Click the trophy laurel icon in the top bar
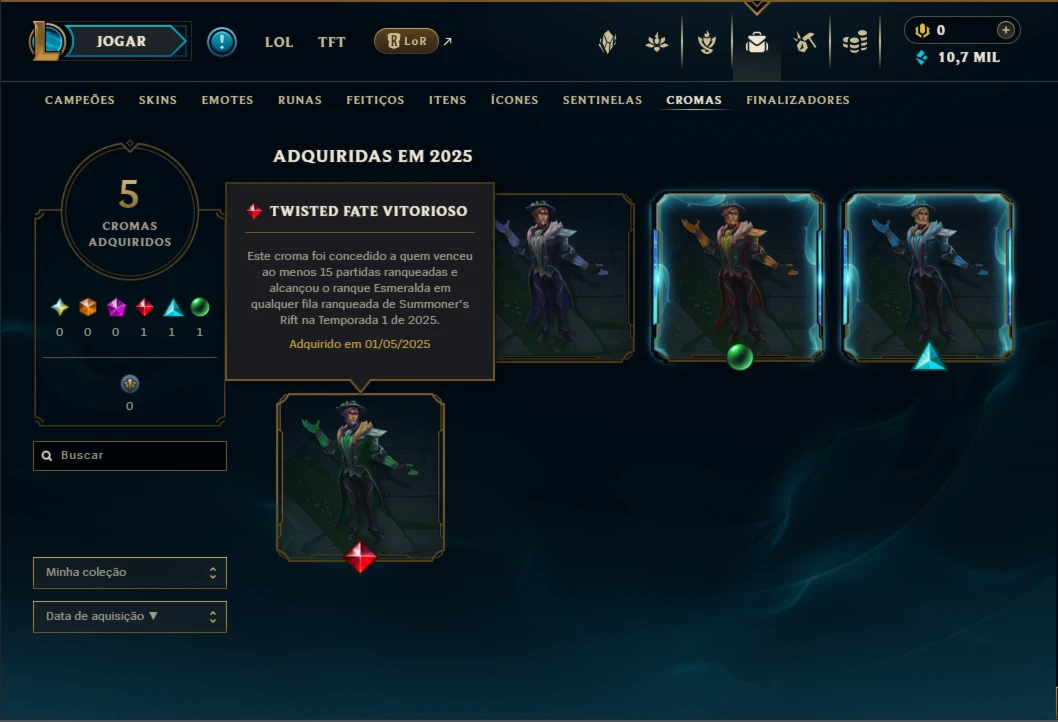 tap(706, 43)
